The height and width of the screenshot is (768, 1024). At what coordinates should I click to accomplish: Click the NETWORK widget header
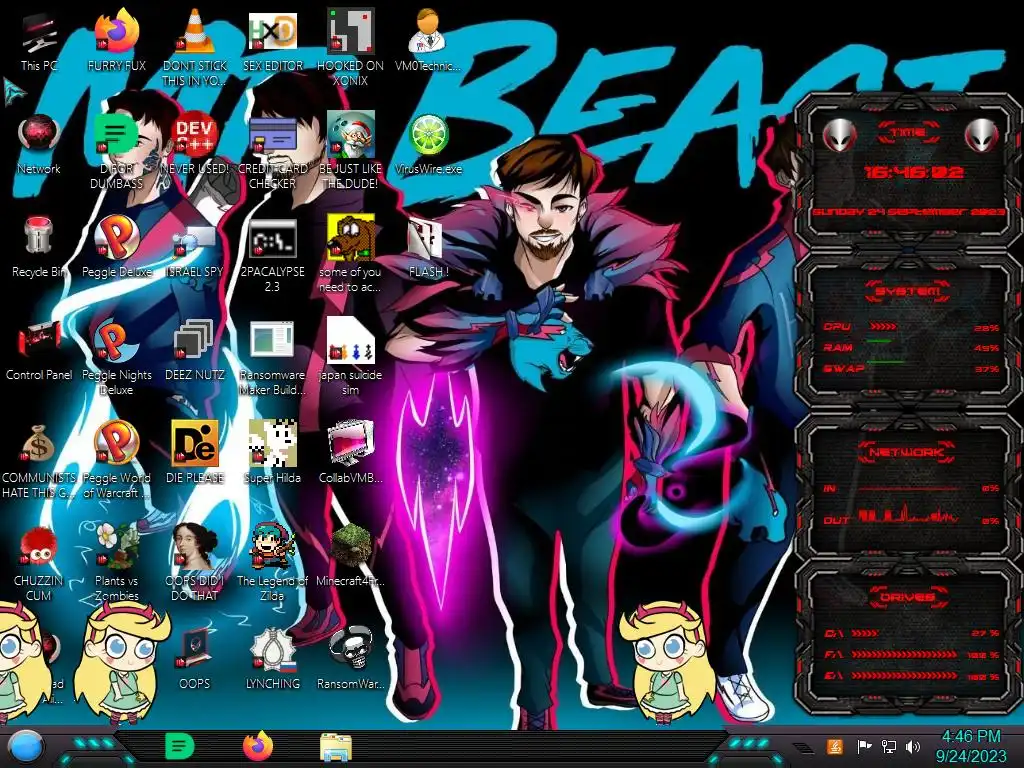coord(907,452)
